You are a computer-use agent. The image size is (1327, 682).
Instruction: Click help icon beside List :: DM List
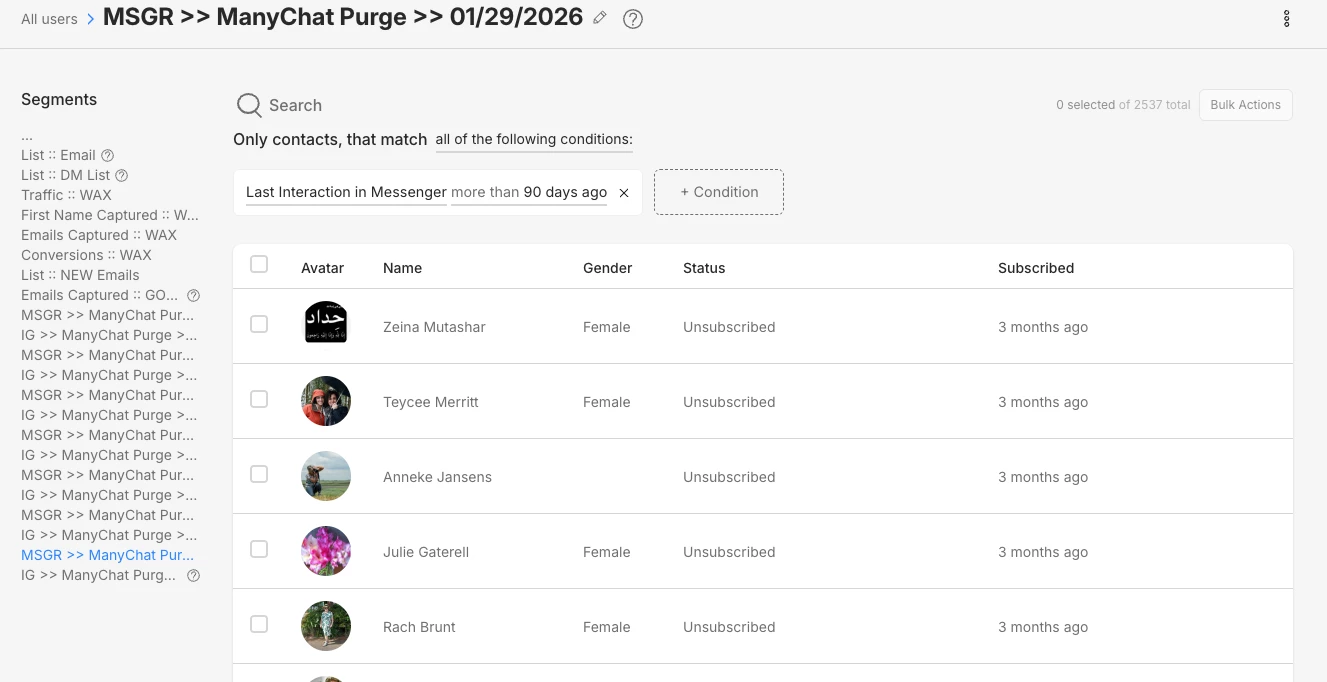point(122,175)
